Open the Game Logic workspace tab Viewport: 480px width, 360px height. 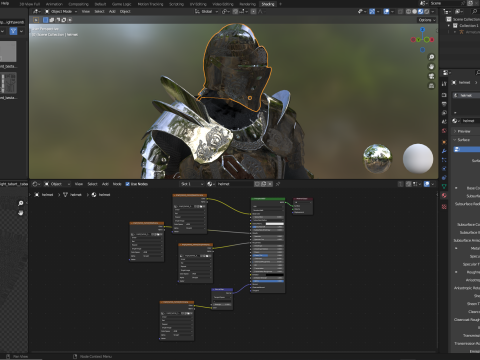click(x=121, y=4)
